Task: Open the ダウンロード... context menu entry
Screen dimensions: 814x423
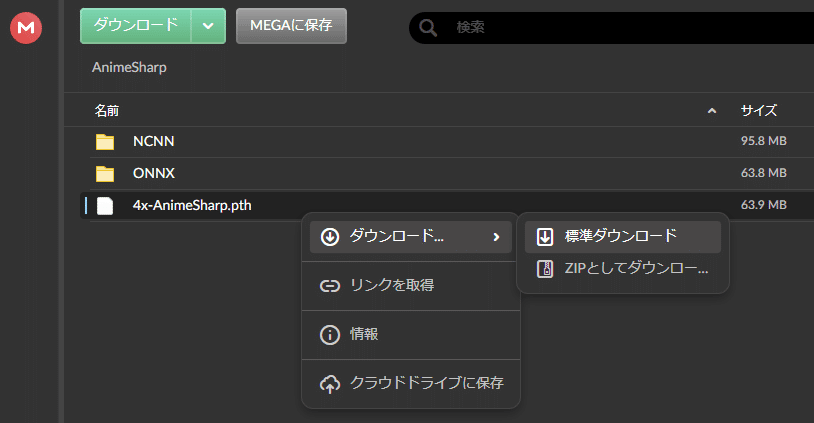Action: (x=411, y=237)
